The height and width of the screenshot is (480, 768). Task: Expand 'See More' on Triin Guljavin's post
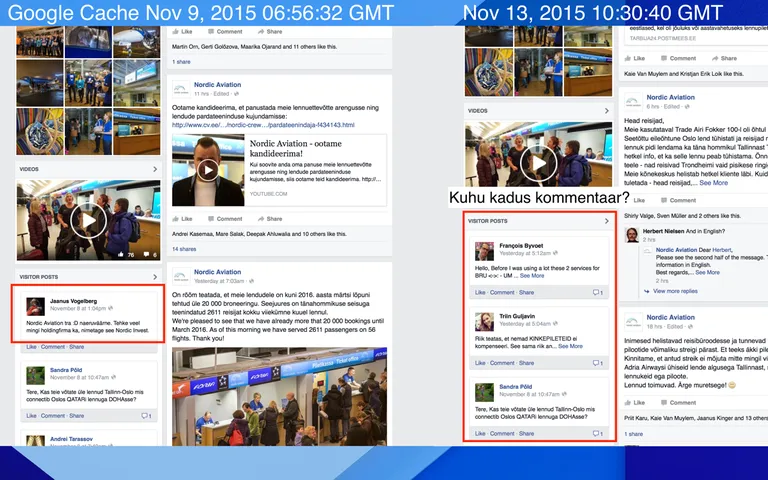pos(570,346)
